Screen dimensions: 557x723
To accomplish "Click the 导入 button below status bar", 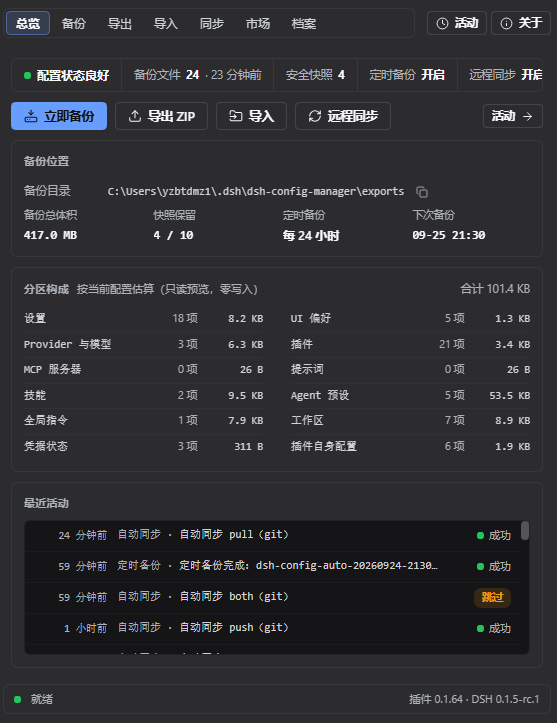I will tap(251, 116).
